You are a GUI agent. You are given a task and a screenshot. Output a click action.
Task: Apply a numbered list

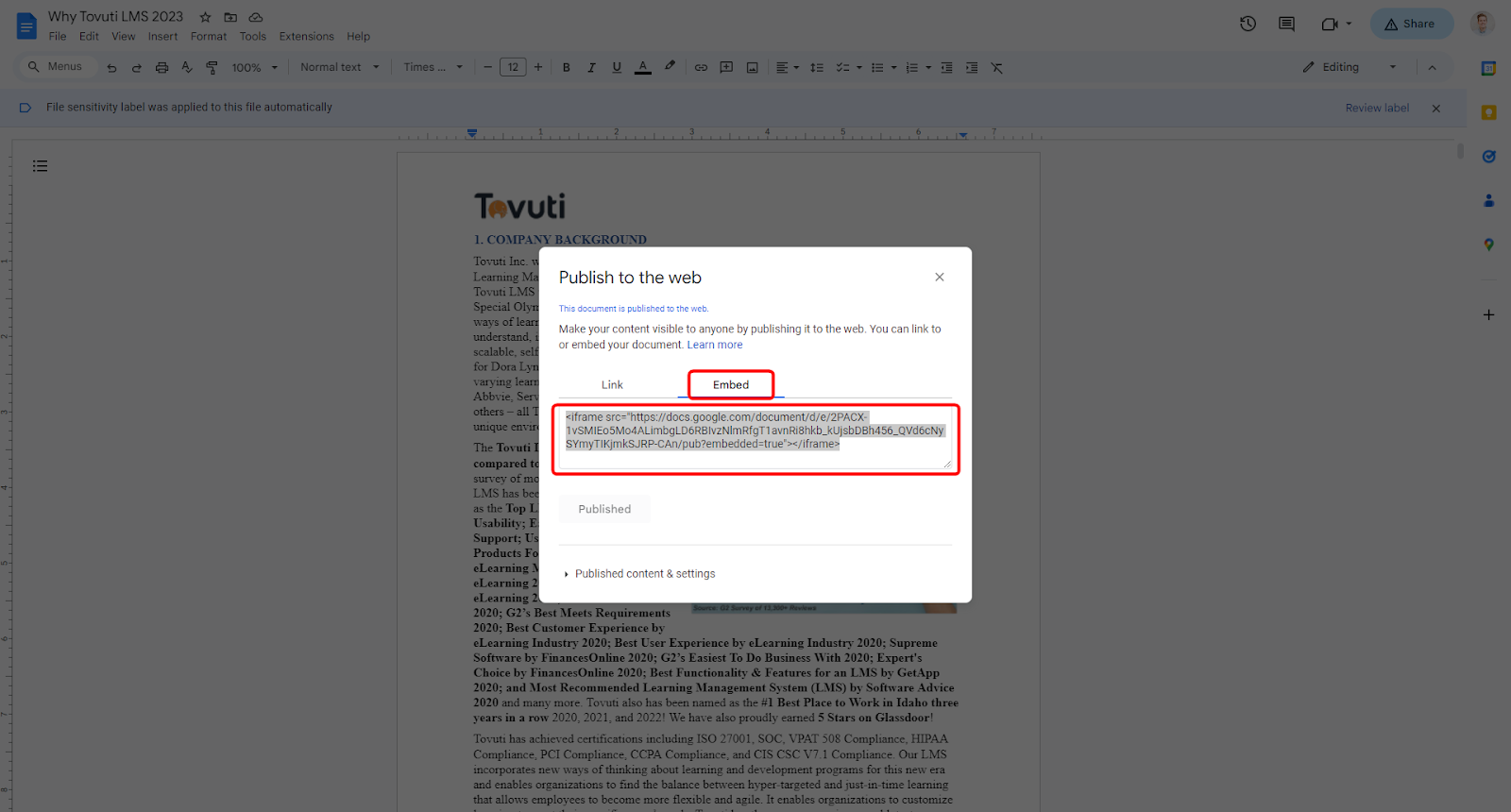(911, 68)
